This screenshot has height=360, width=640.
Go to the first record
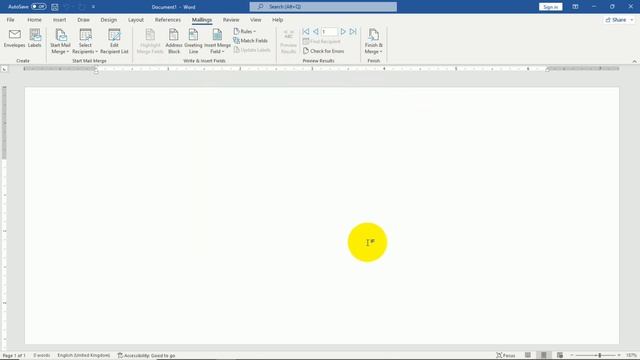(x=306, y=31)
